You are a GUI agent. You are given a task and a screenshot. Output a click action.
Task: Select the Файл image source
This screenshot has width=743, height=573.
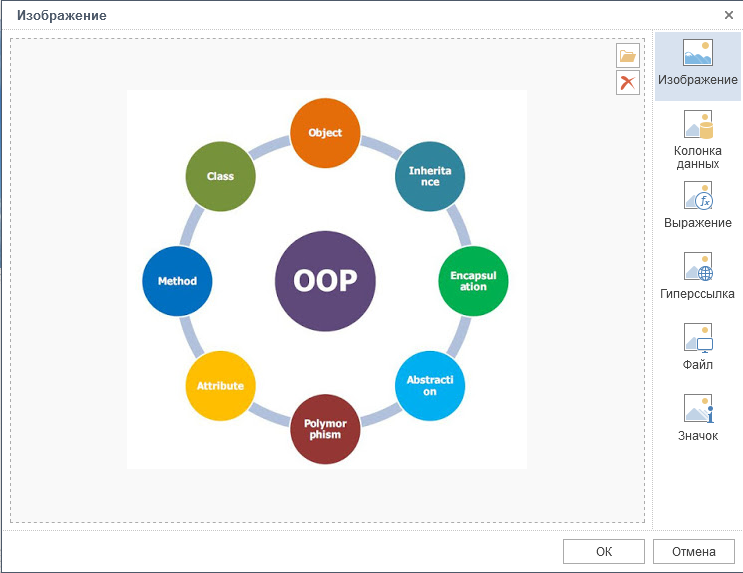click(x=697, y=348)
